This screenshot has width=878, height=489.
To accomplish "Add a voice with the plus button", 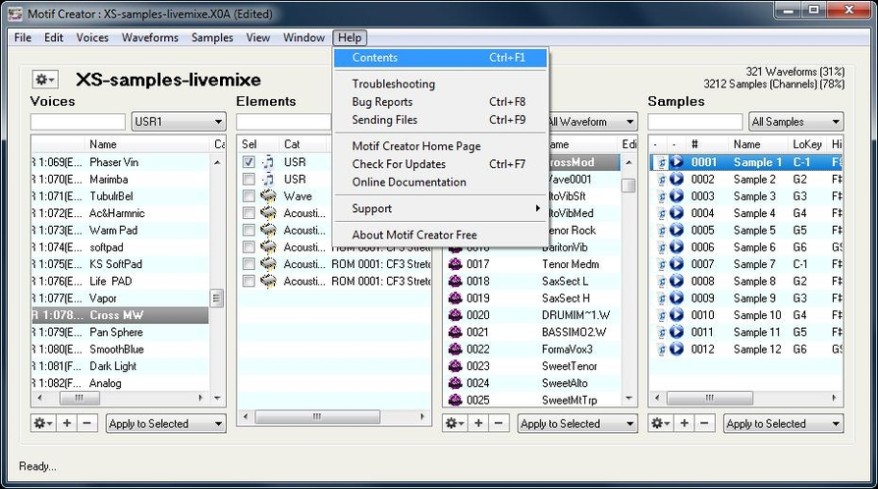I will pos(67,423).
